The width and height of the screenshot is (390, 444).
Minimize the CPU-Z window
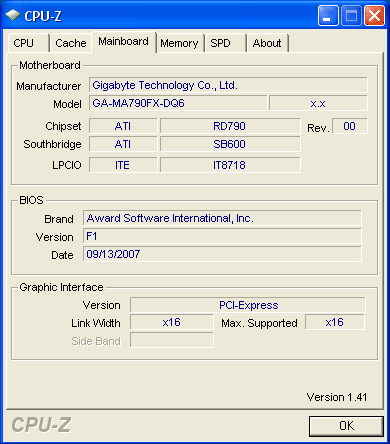[x=328, y=15]
